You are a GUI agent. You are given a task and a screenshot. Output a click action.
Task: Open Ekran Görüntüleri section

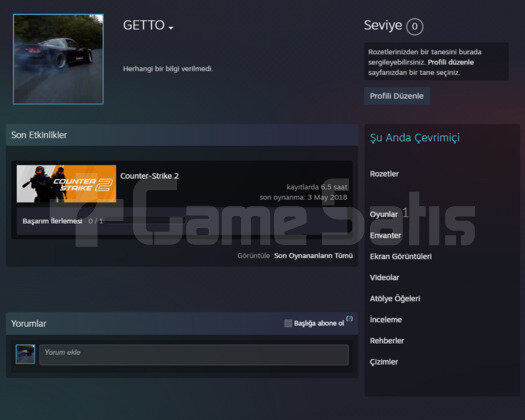pos(401,256)
